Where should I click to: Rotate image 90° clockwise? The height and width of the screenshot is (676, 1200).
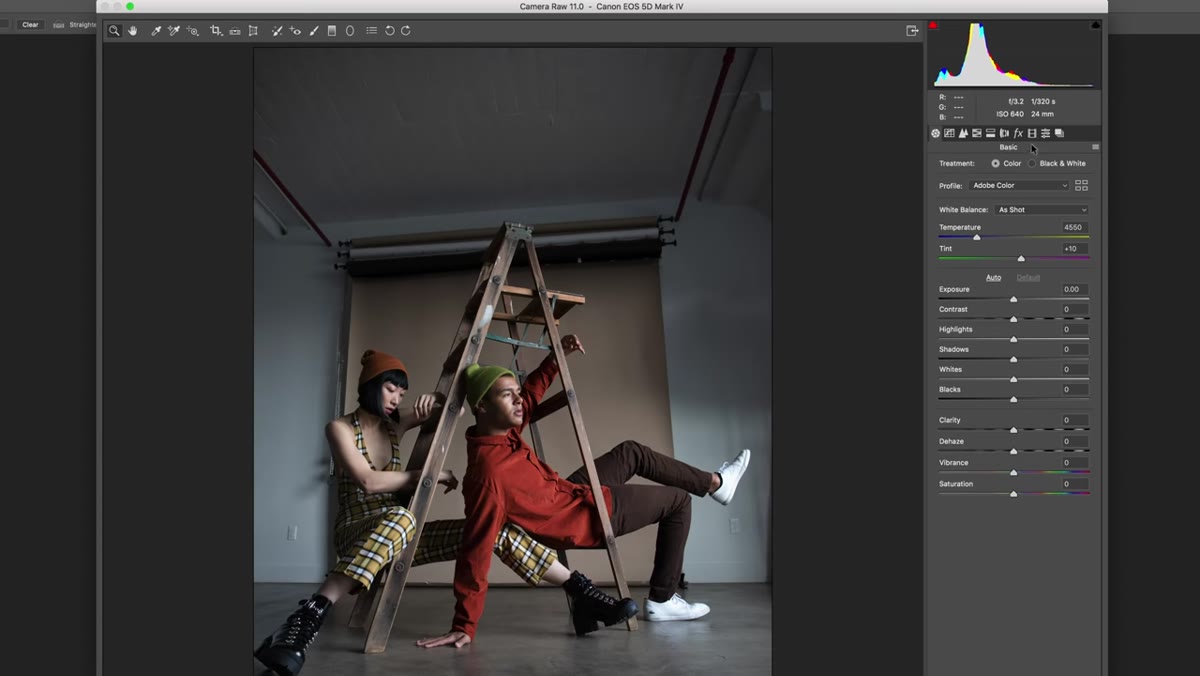pos(406,31)
